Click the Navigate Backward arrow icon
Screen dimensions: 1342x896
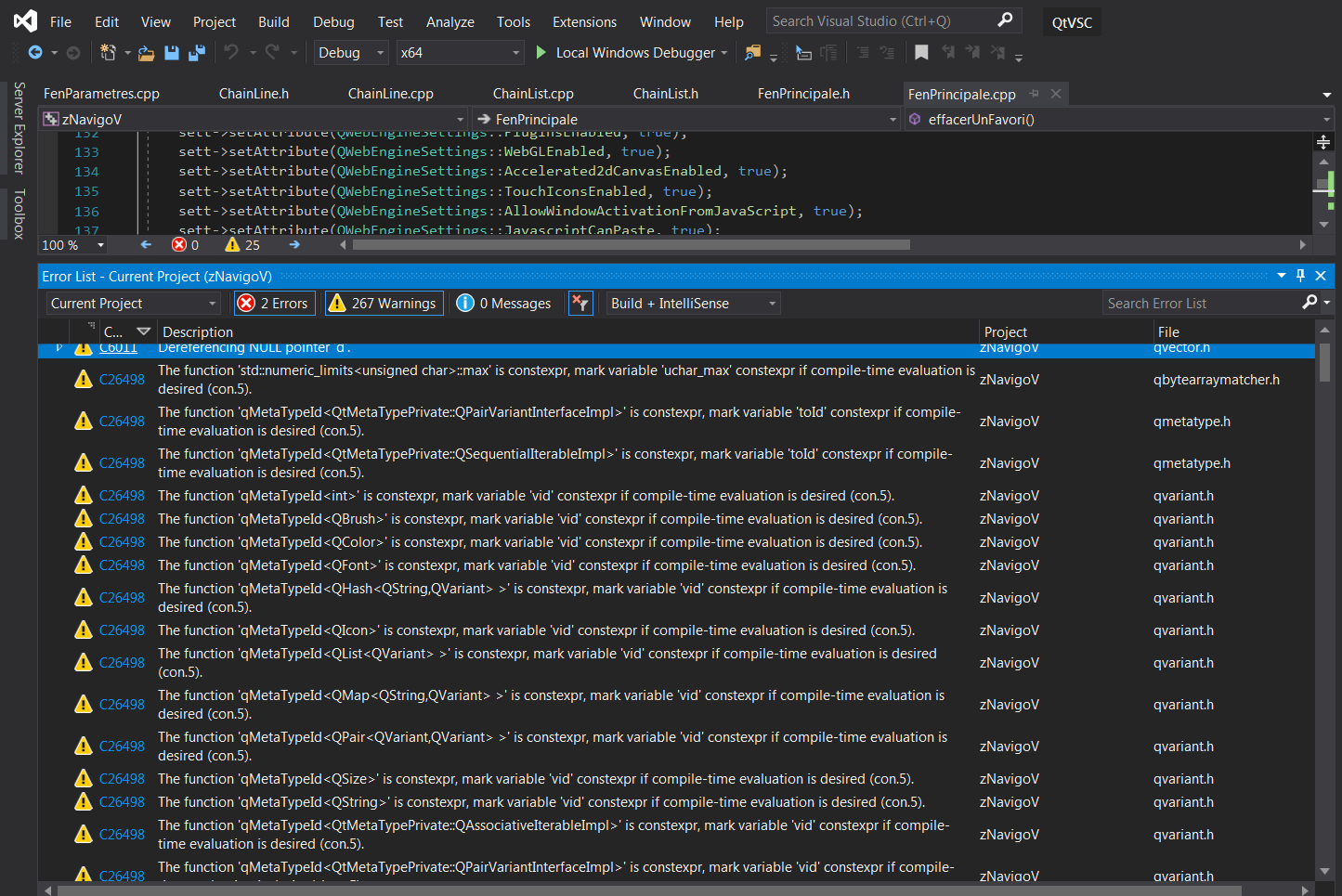coord(35,53)
